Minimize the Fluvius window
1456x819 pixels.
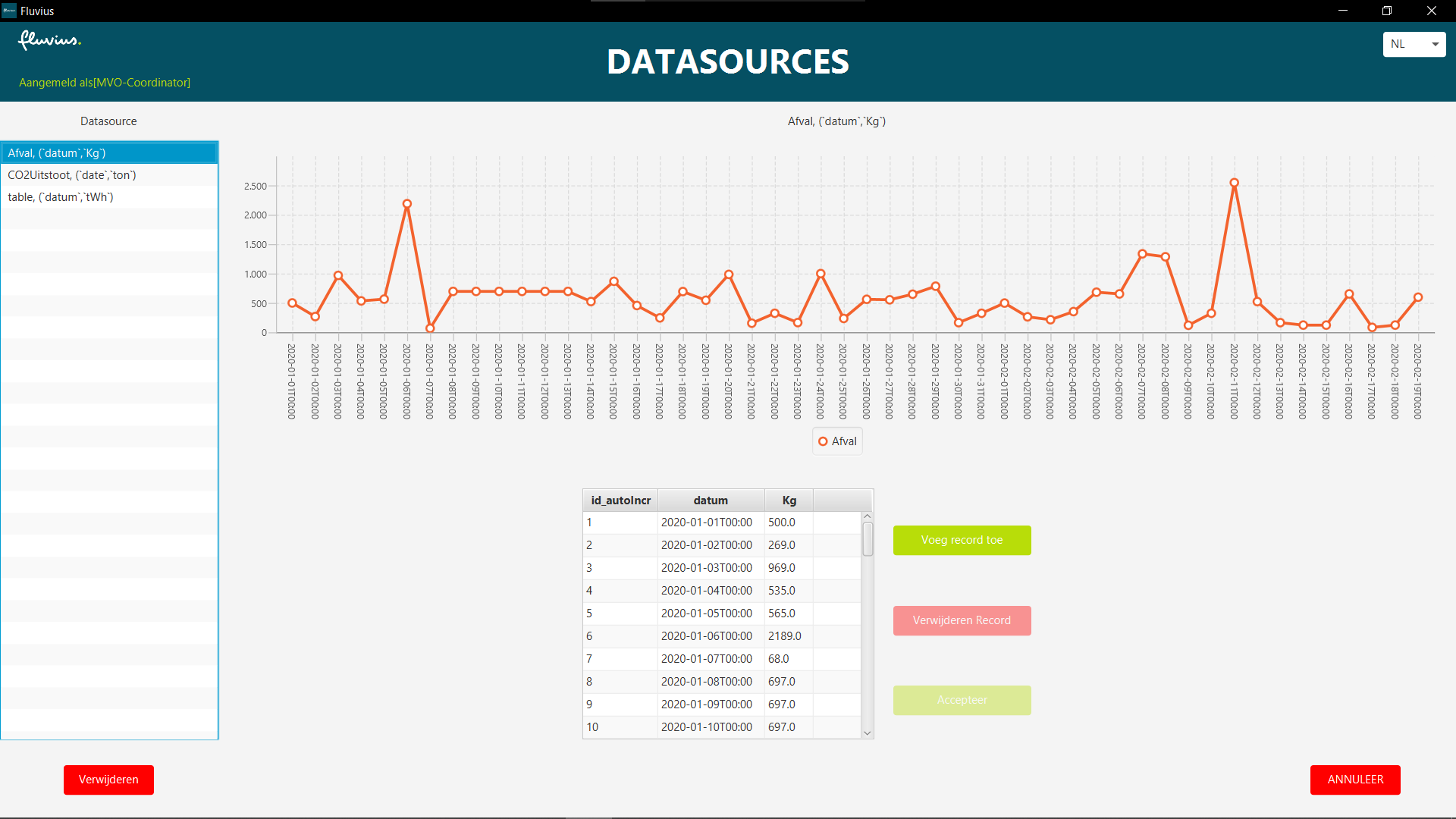point(1342,11)
